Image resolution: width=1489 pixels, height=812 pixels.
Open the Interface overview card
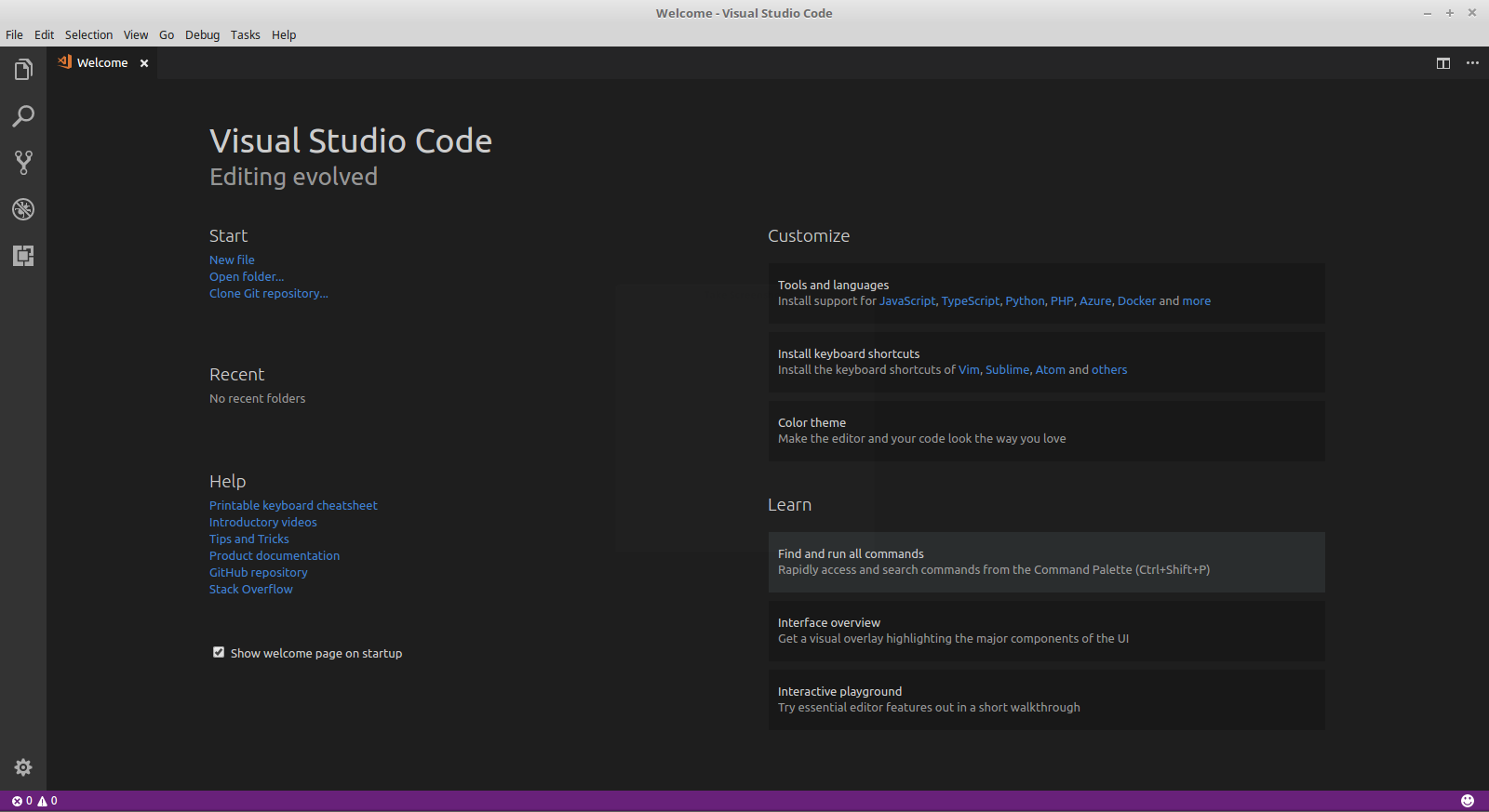pyautogui.click(x=1046, y=631)
